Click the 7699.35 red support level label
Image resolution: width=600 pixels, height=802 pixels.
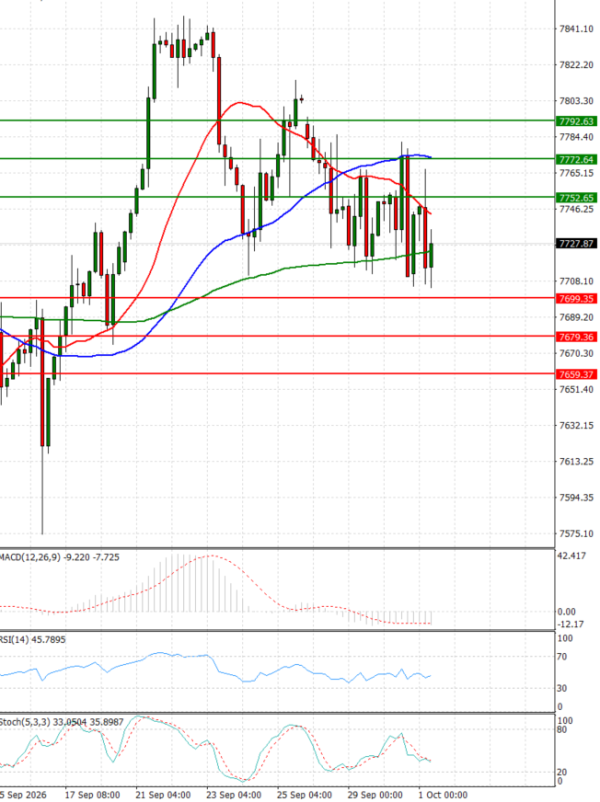[x=576, y=299]
